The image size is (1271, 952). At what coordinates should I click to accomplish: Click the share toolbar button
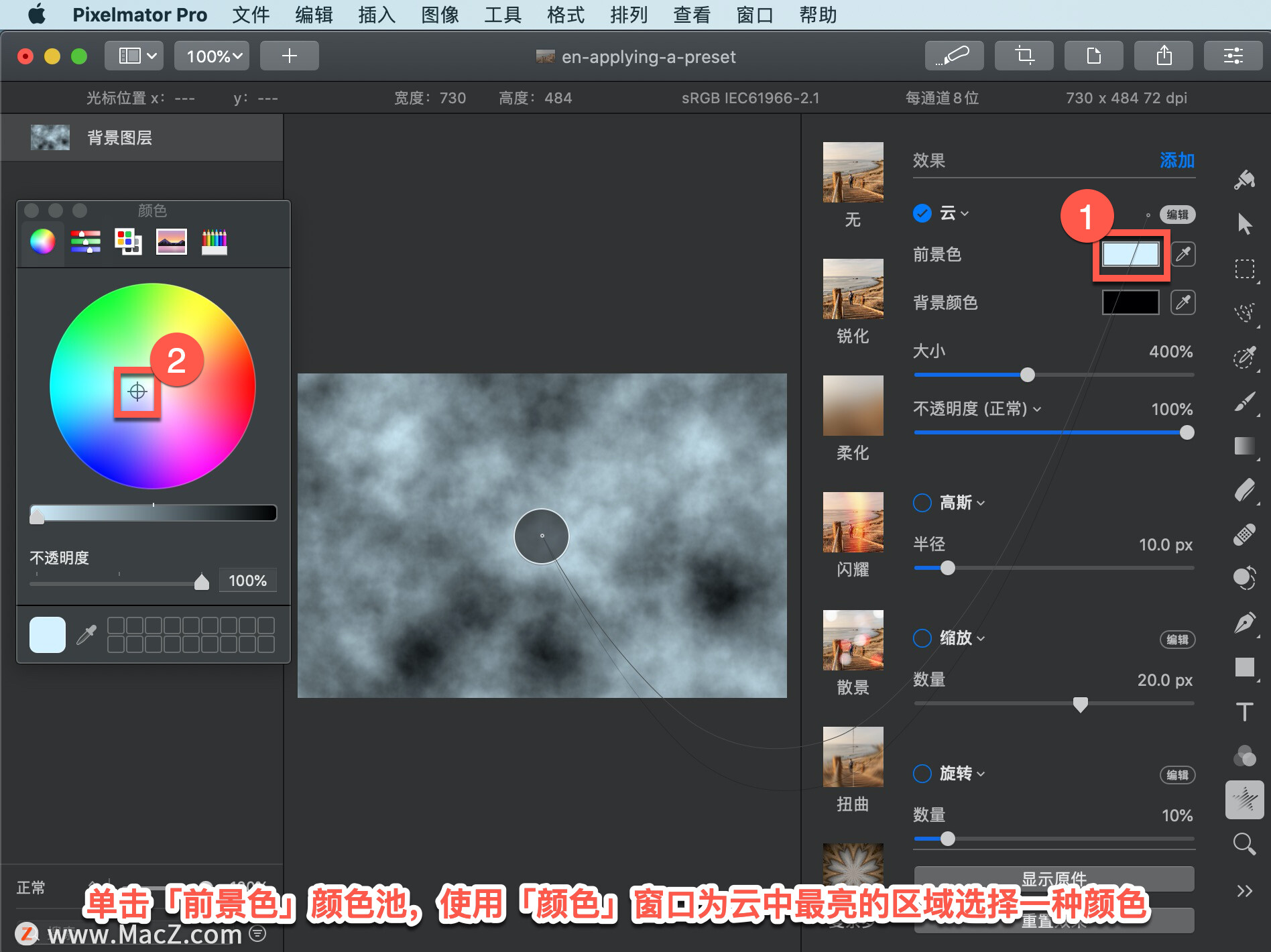click(x=1164, y=56)
